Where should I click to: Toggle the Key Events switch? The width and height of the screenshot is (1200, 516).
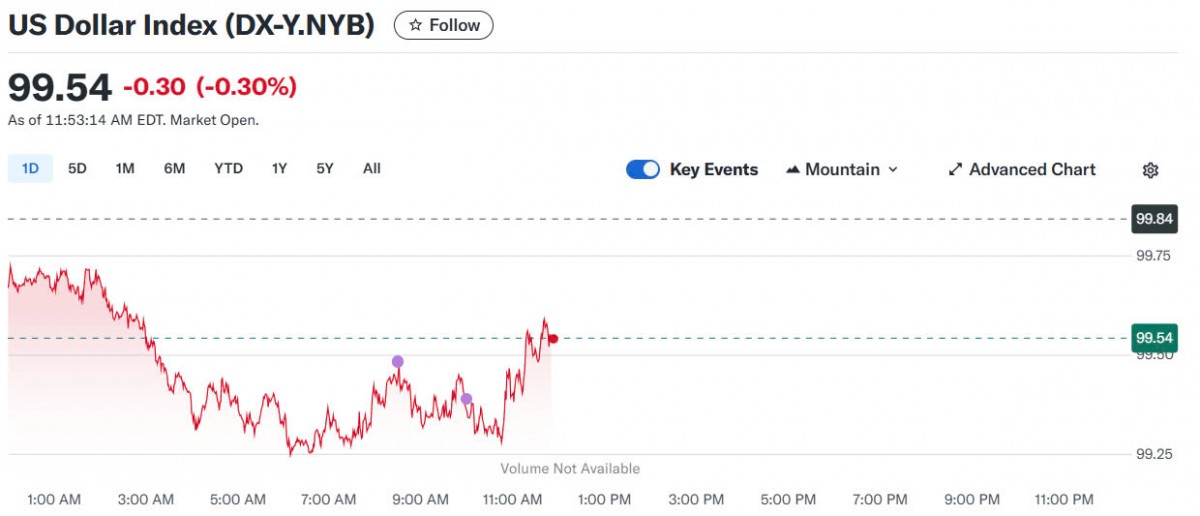[643, 170]
